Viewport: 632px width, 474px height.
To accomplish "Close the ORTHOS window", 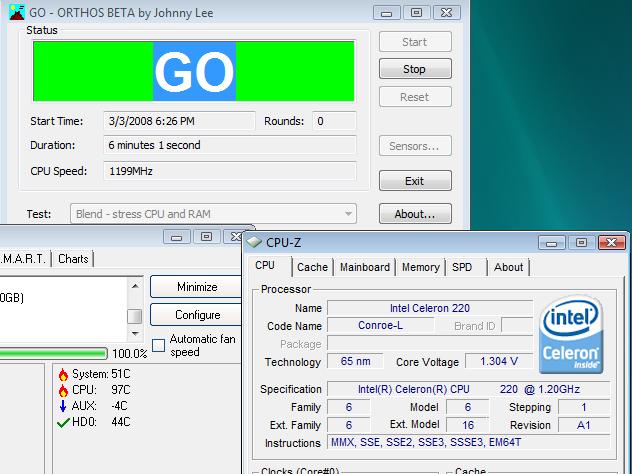I will tap(447, 13).
